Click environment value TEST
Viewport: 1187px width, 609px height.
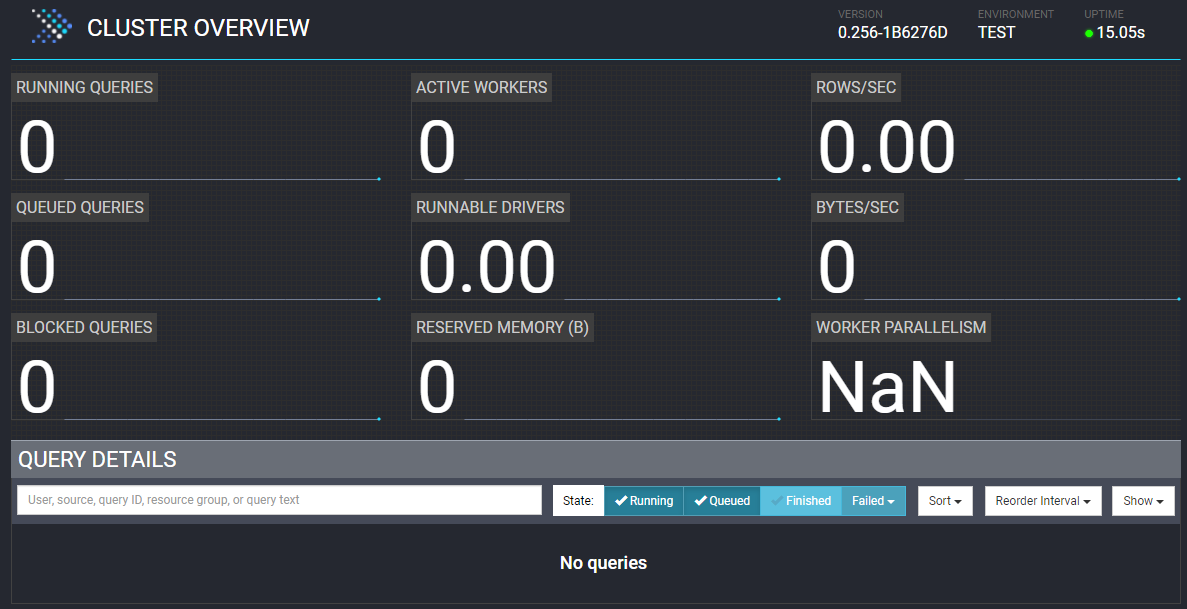[996, 33]
